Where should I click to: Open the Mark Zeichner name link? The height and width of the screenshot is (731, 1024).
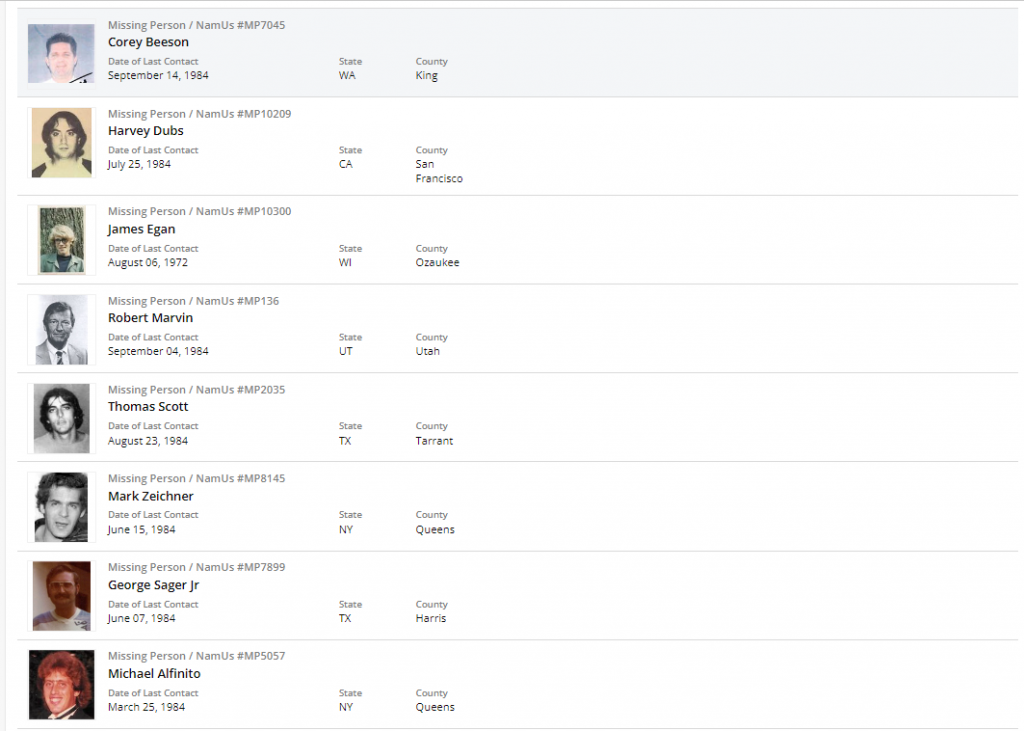tap(151, 496)
